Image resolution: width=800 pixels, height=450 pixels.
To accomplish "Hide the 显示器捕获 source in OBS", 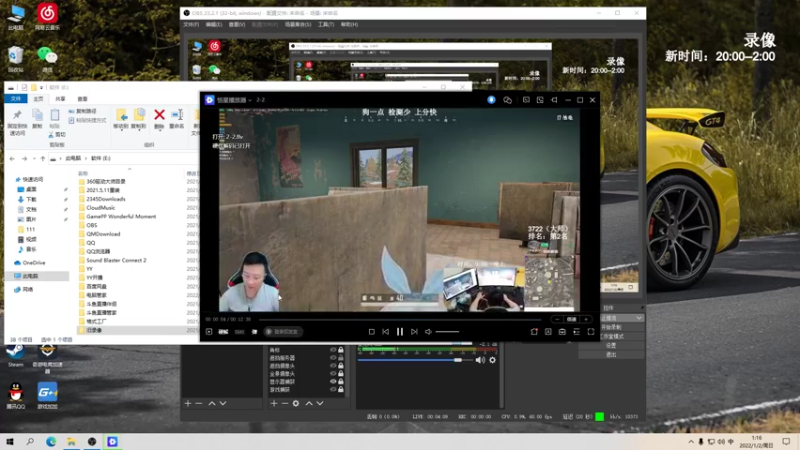I will pyautogui.click(x=333, y=381).
